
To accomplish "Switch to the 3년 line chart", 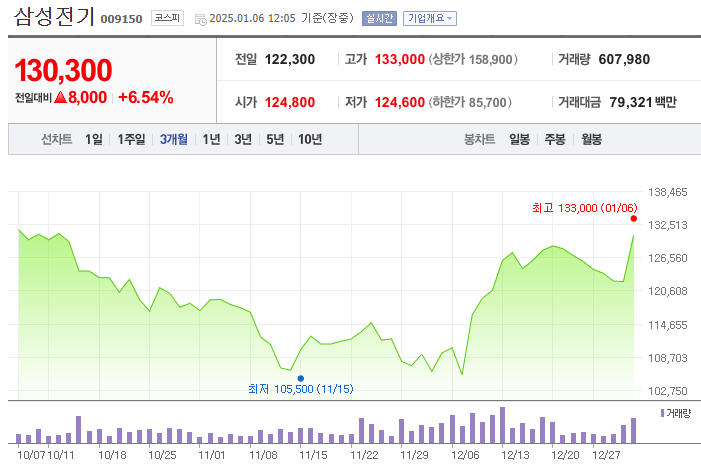I will [243, 139].
